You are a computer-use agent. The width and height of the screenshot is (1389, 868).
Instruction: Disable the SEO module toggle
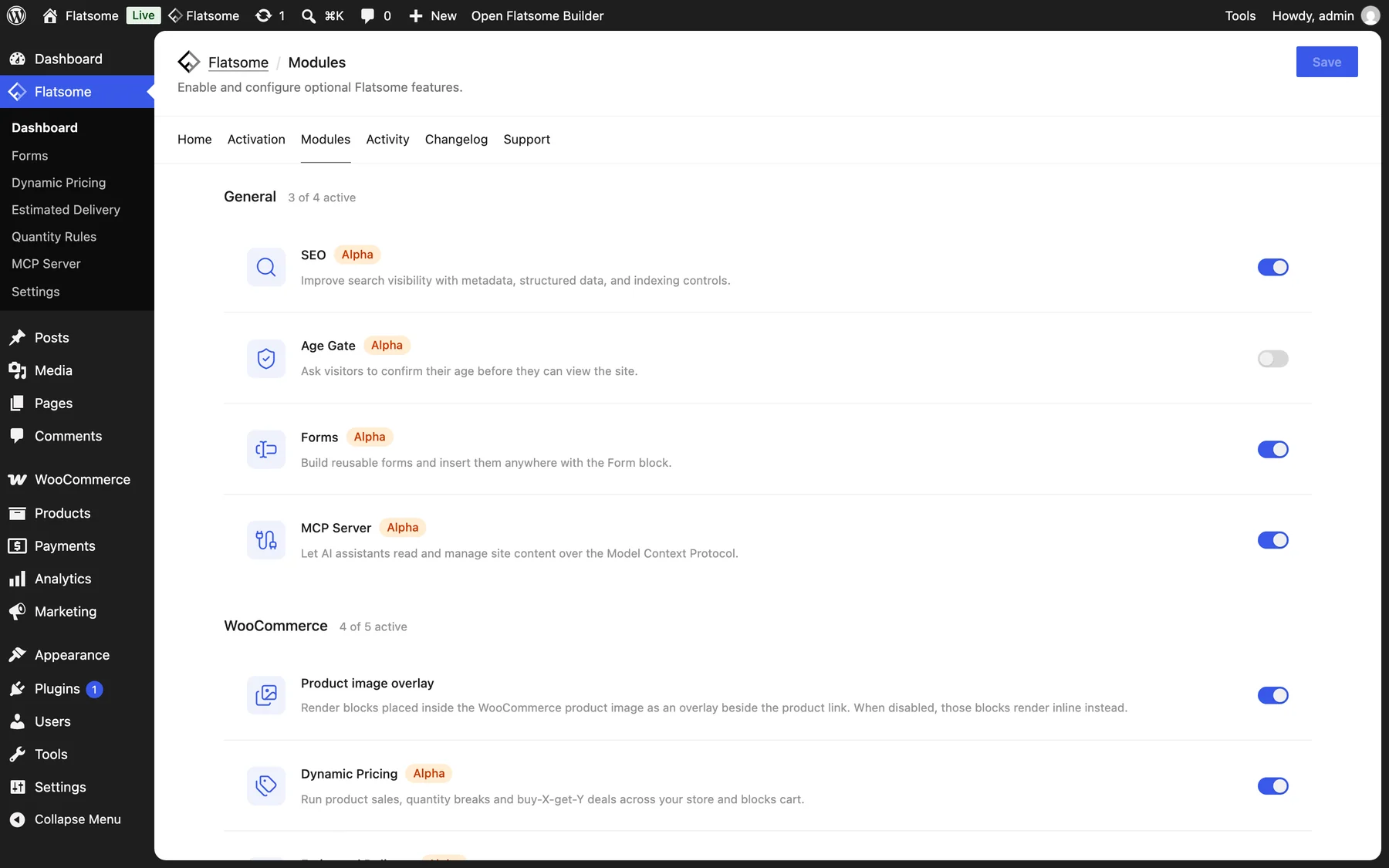[1273, 267]
